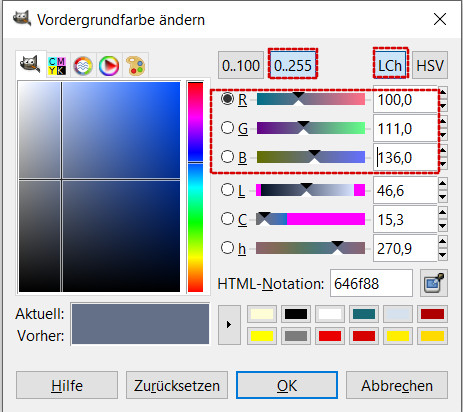
Task: Click on the C chroma slider
Action: (311, 219)
